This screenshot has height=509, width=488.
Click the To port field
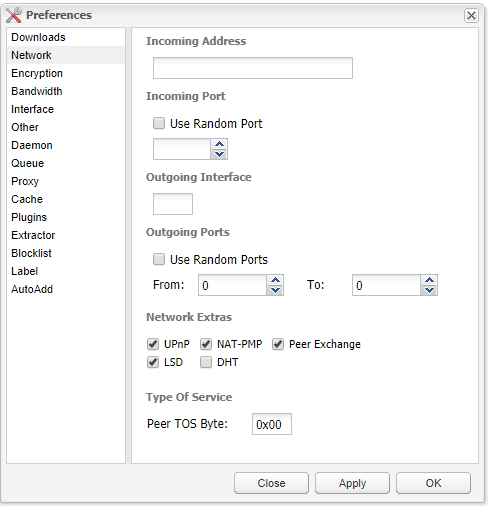point(386,285)
